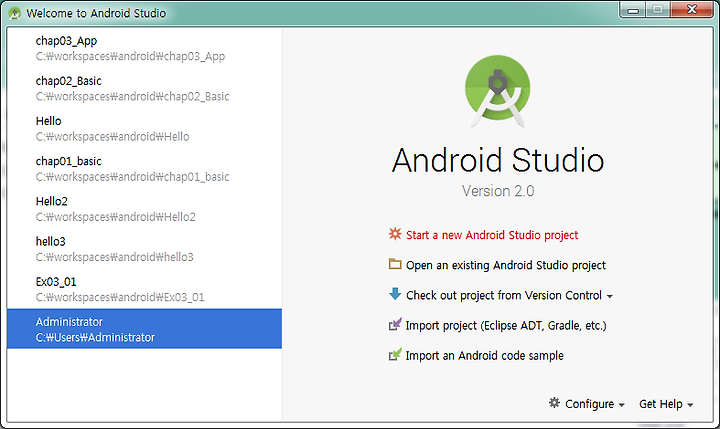Open recent project chap01_basic

point(144,169)
